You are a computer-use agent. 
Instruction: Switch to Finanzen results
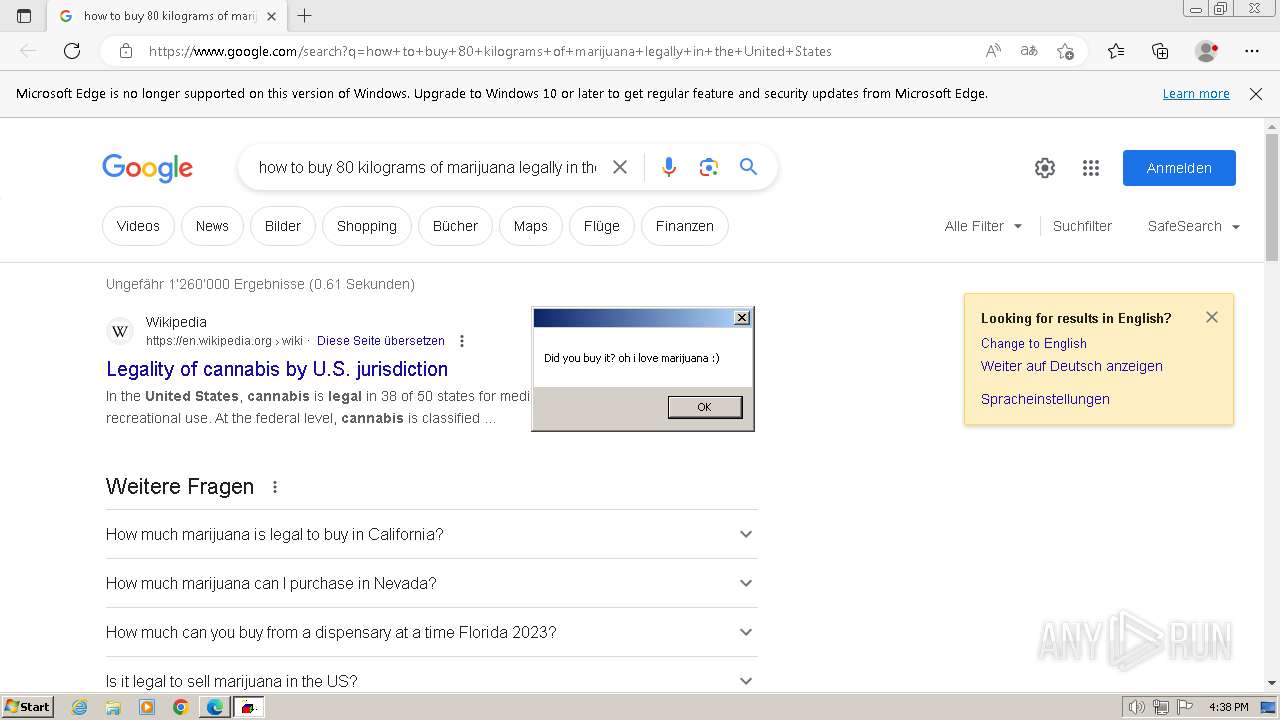coord(685,226)
